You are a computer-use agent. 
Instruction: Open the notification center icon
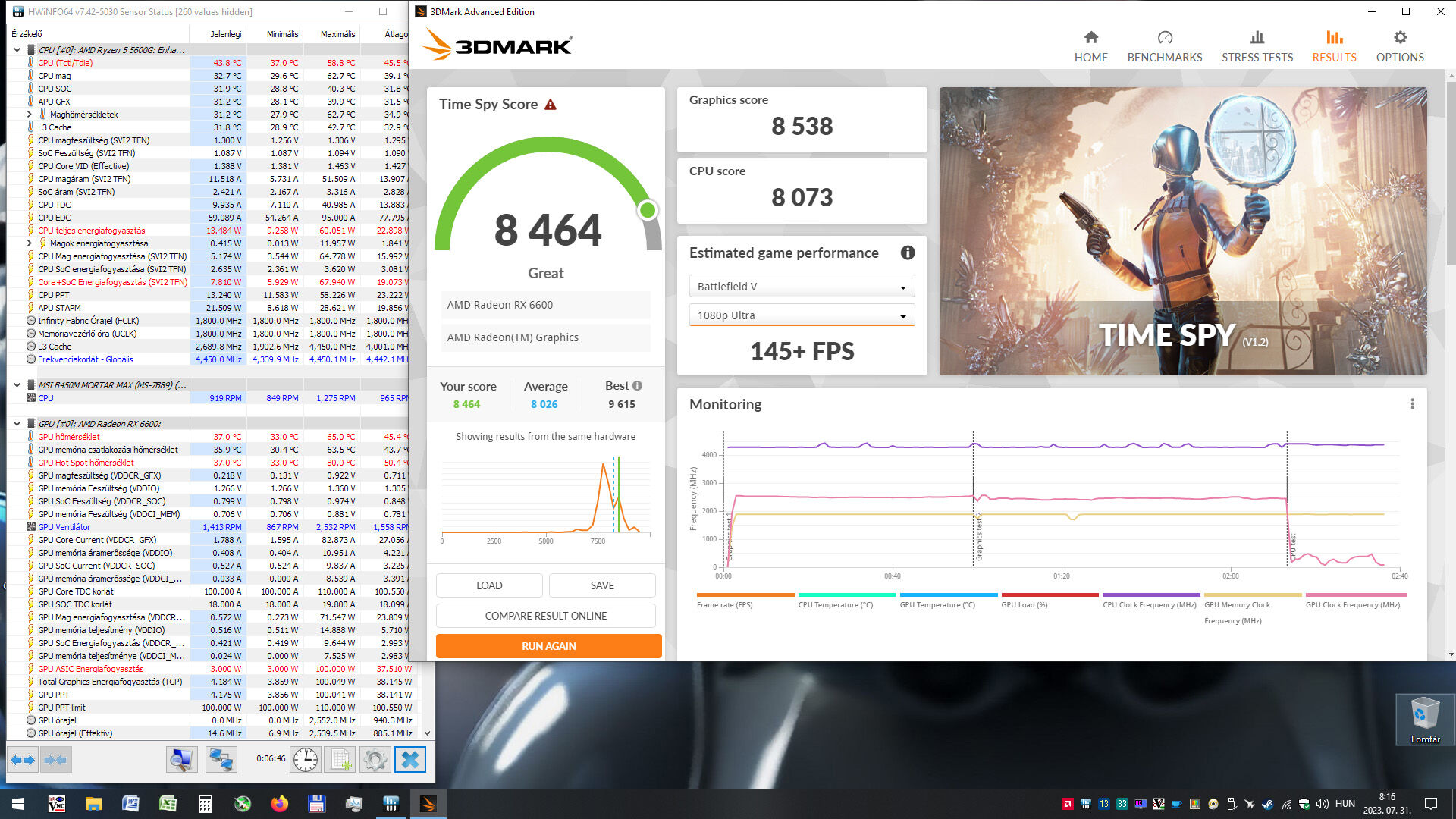tap(1431, 804)
